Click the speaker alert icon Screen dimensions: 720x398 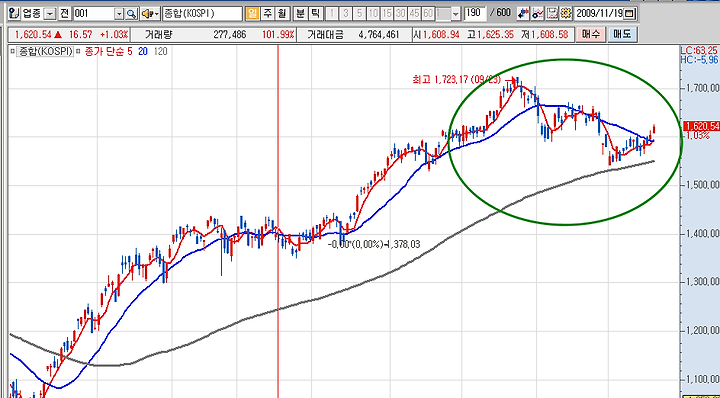[x=147, y=14]
